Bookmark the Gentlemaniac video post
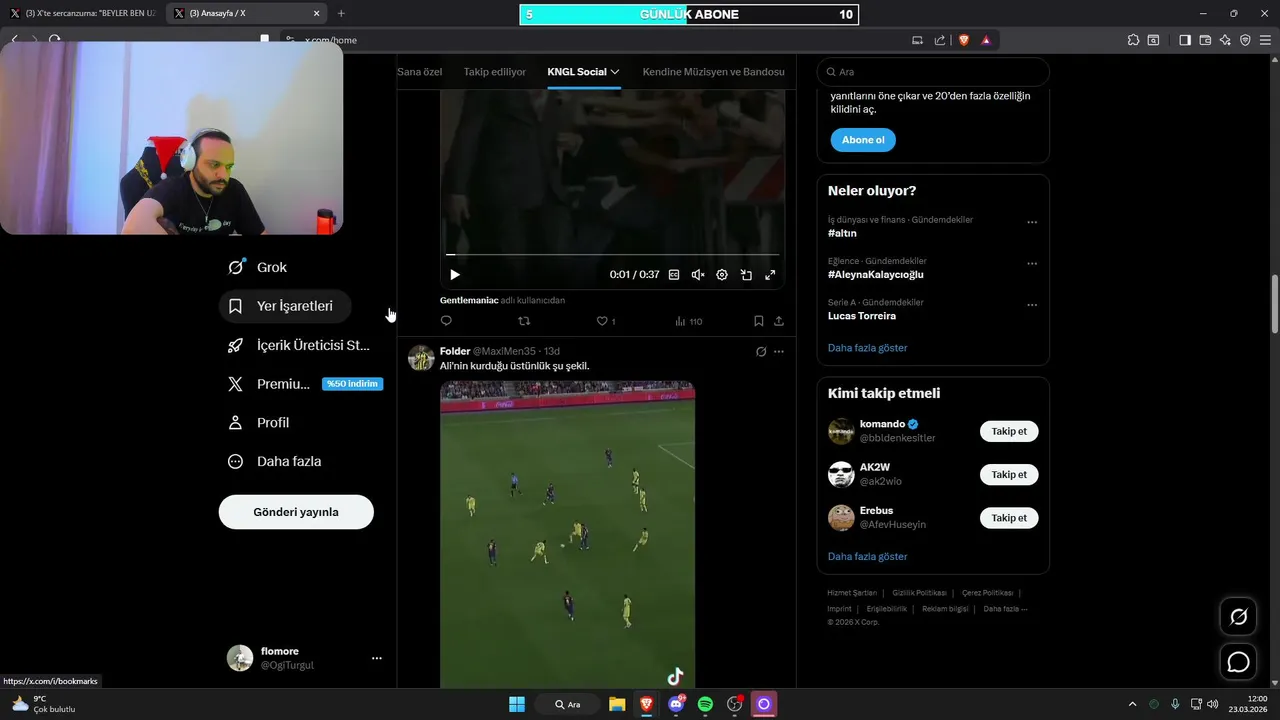The width and height of the screenshot is (1280, 720). point(758,321)
